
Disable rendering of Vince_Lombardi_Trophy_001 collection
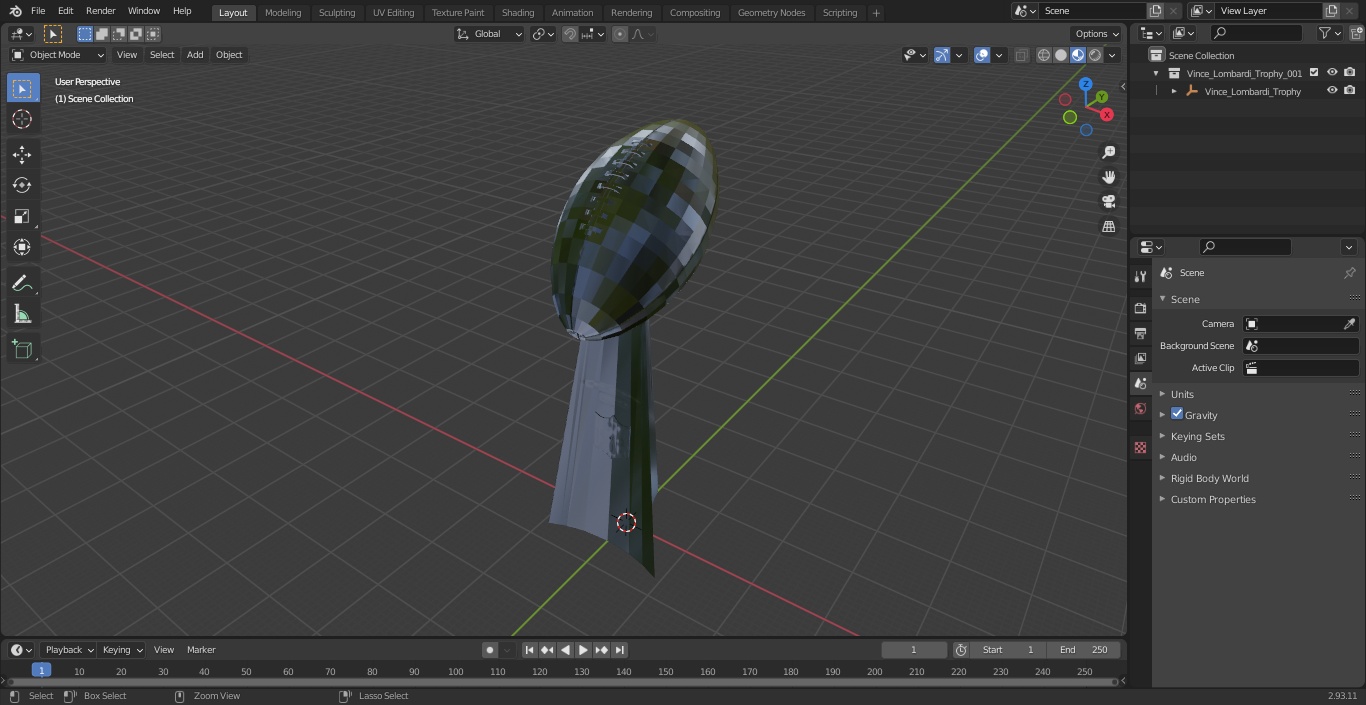[x=1350, y=73]
